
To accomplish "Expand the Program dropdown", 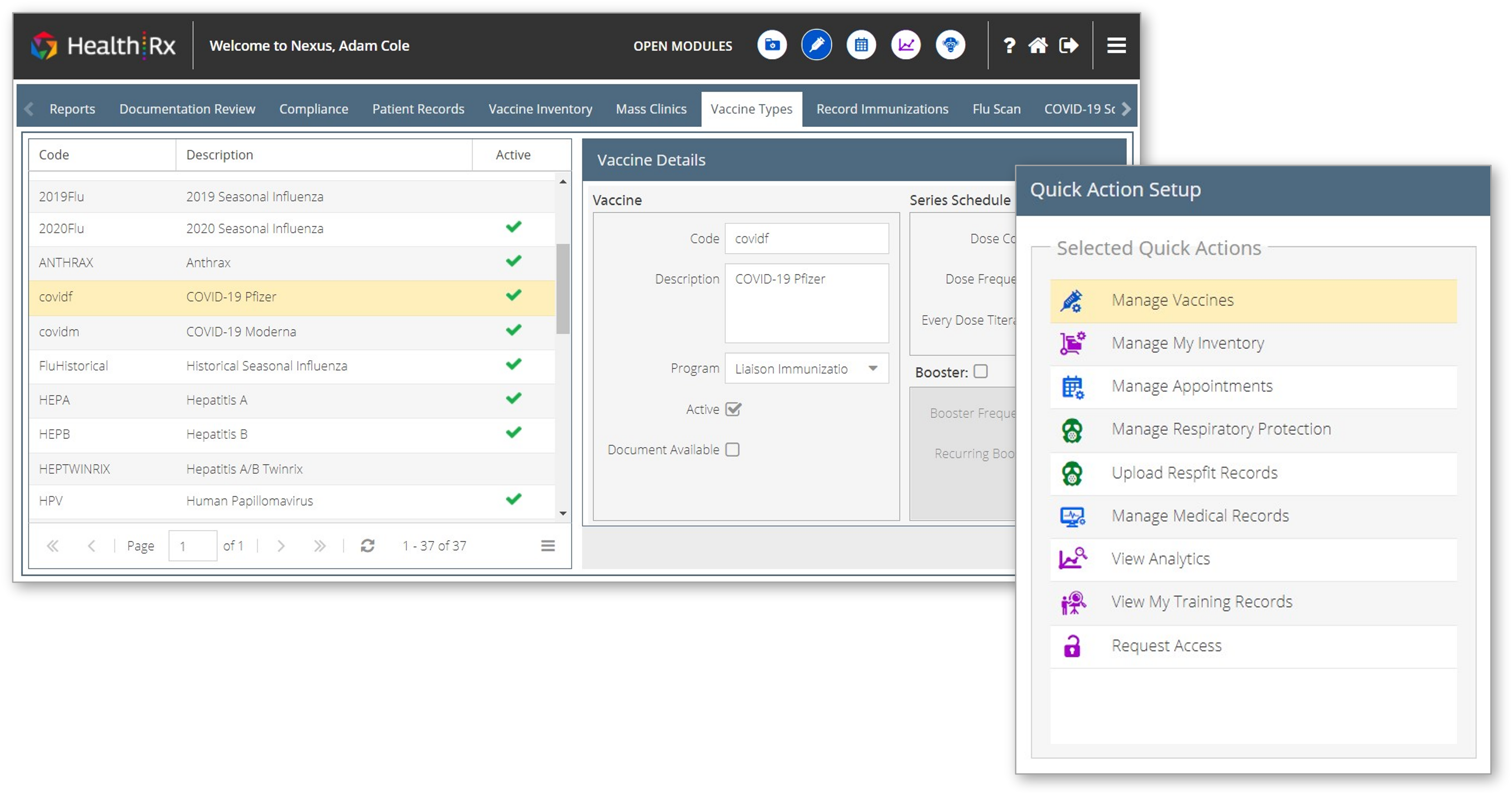I will coord(873,369).
